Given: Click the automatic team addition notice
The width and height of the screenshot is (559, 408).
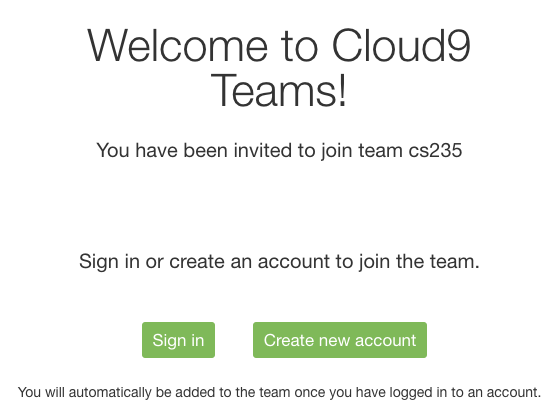Looking at the screenshot, I should click(x=280, y=392).
